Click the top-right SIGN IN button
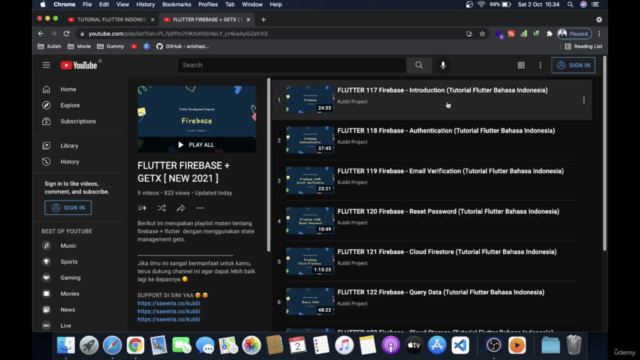Screen dimensions: 640x360 tap(573, 65)
